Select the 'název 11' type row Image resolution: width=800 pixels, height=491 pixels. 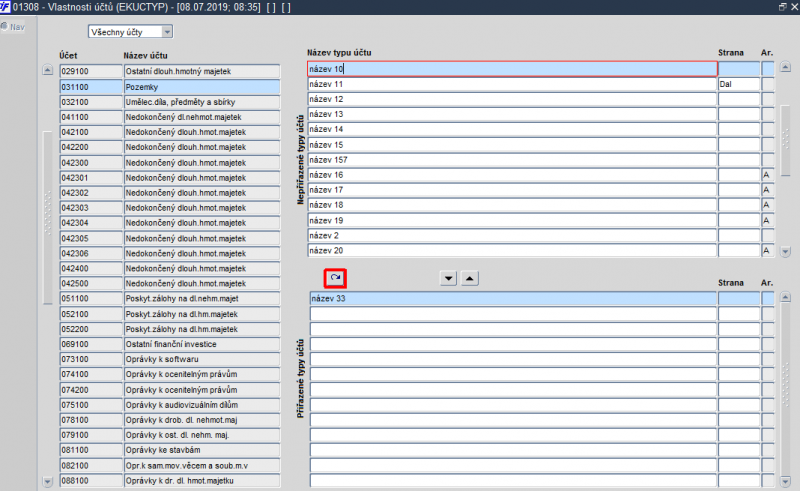(x=512, y=84)
